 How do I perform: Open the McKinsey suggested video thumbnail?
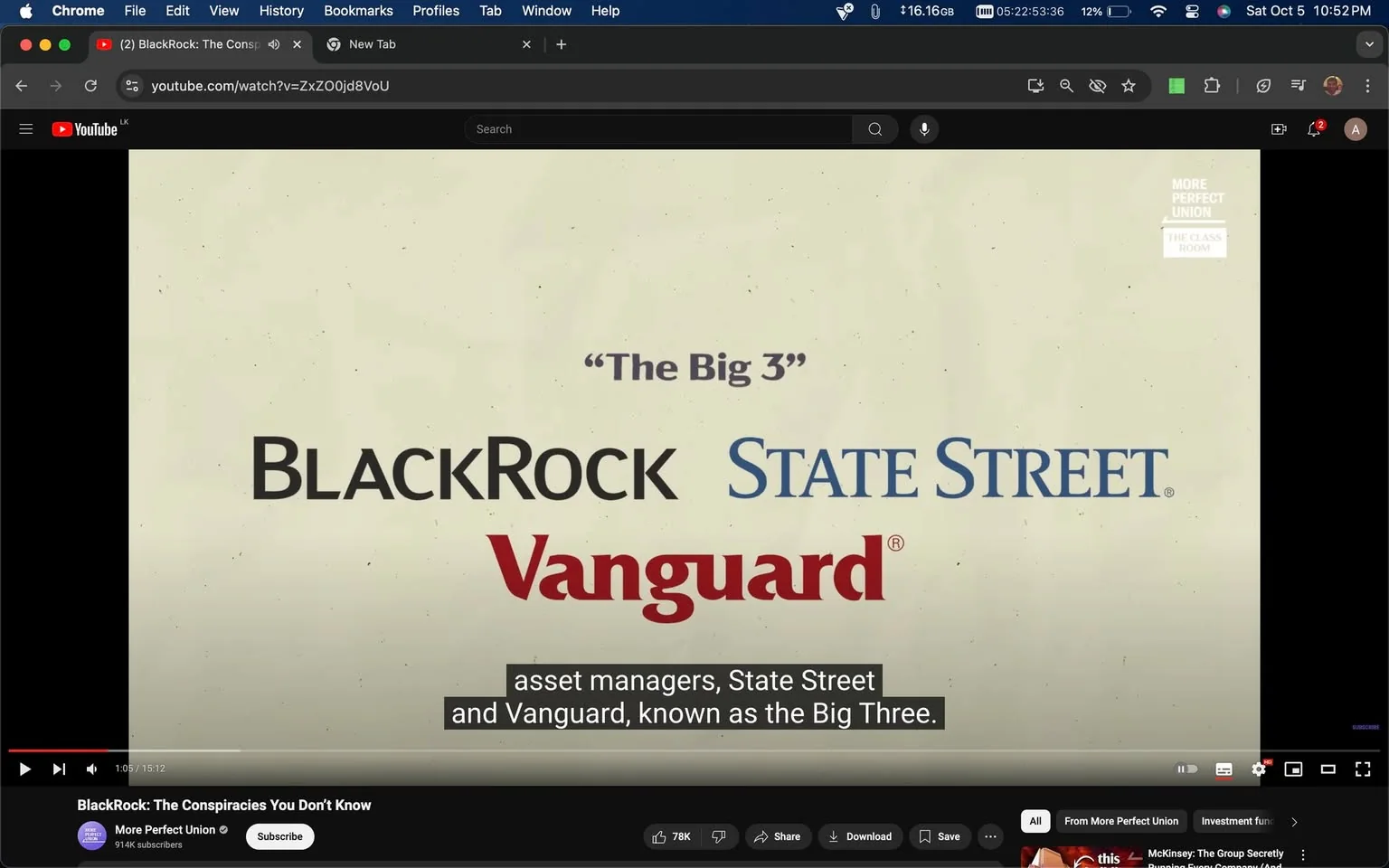tap(1081, 857)
